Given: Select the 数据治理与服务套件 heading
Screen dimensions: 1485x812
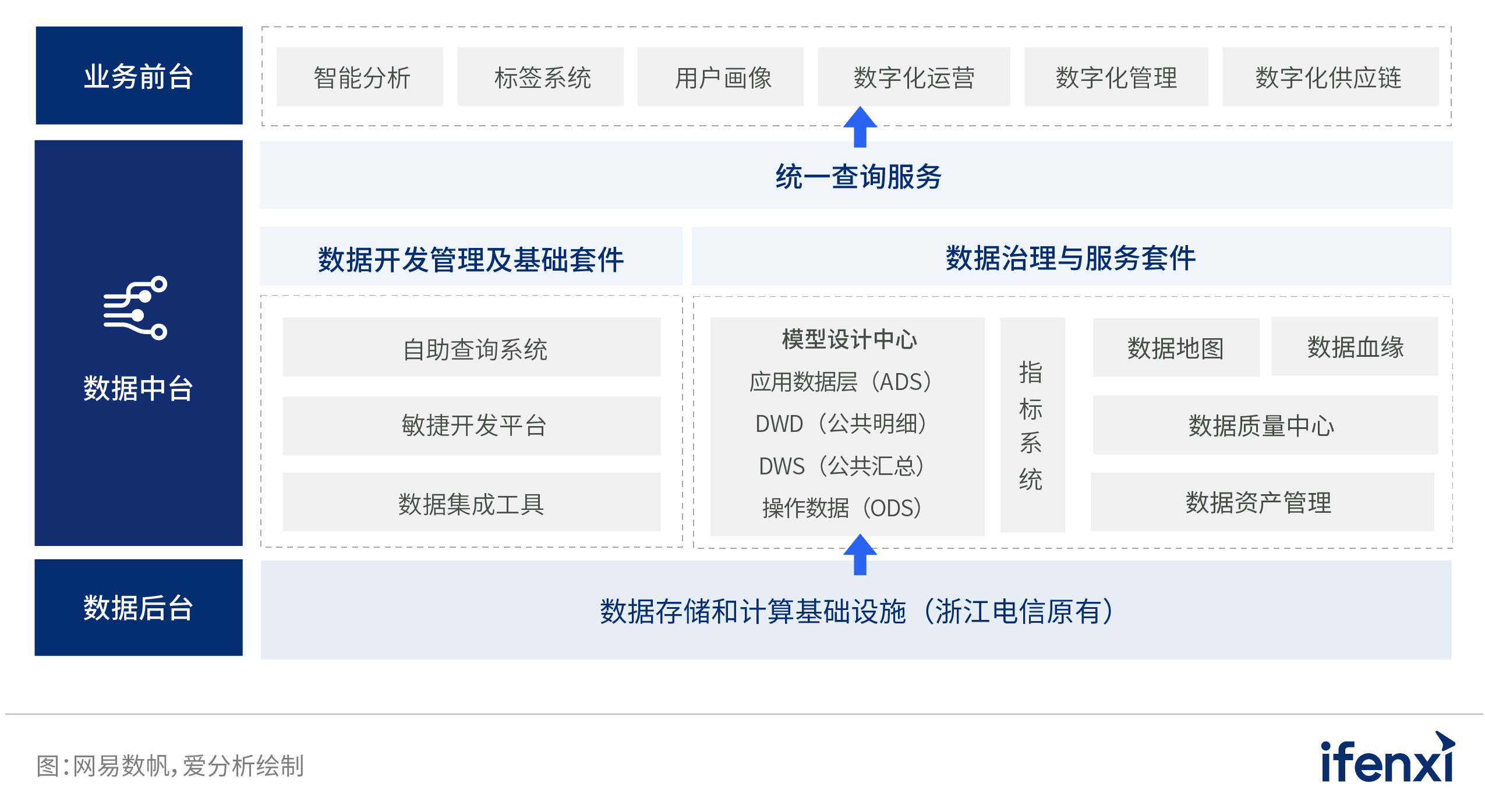Looking at the screenshot, I should (1070, 257).
